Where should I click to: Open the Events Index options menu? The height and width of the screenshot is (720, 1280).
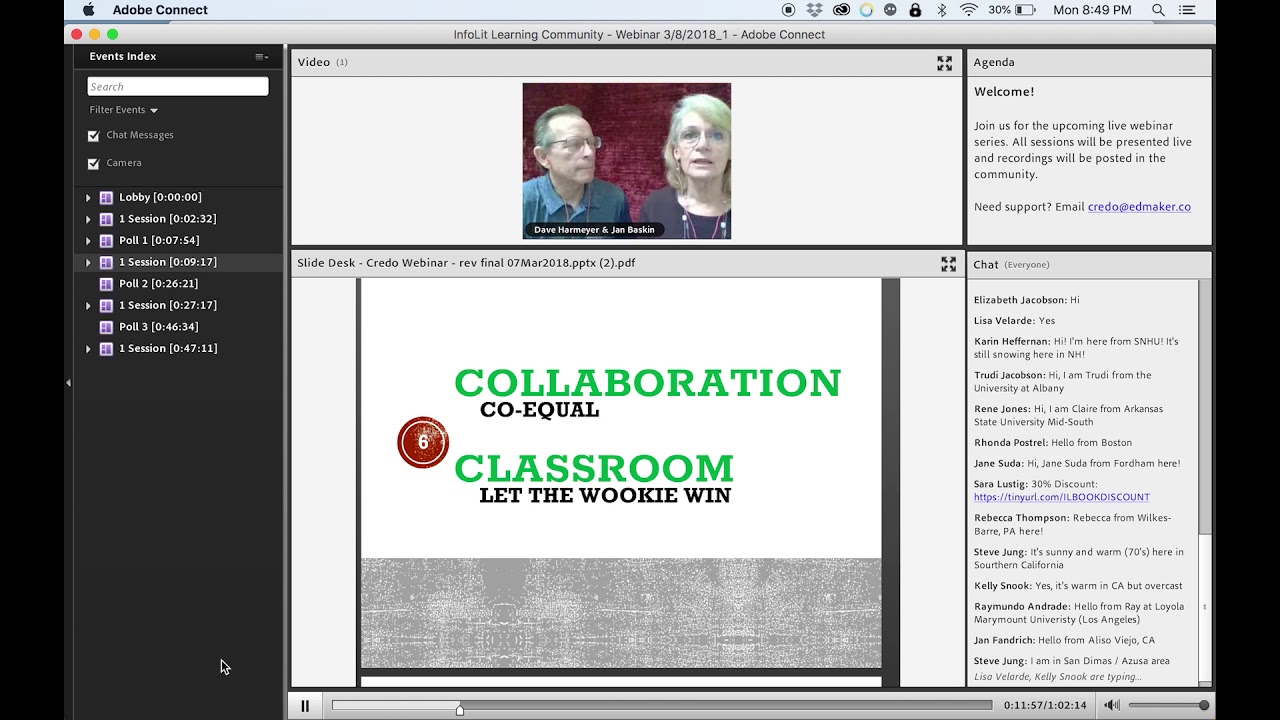coord(261,57)
